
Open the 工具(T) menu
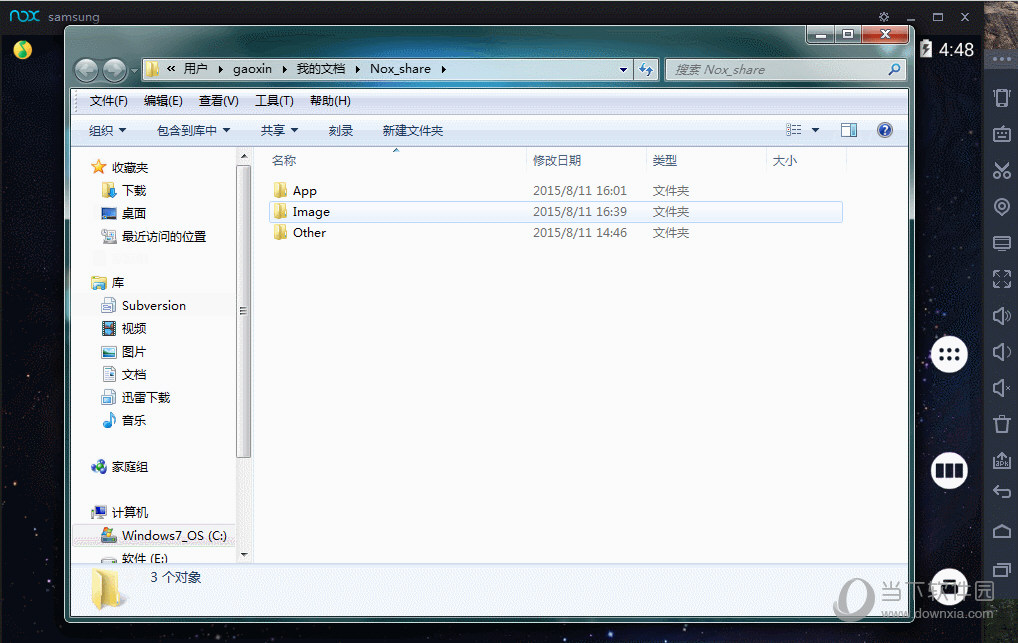click(x=273, y=101)
